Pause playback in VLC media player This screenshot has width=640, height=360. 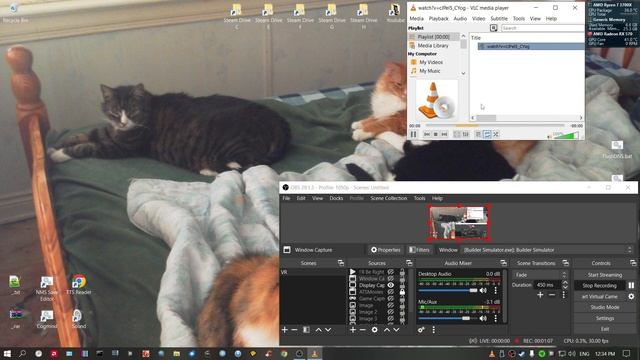pyautogui.click(x=413, y=134)
